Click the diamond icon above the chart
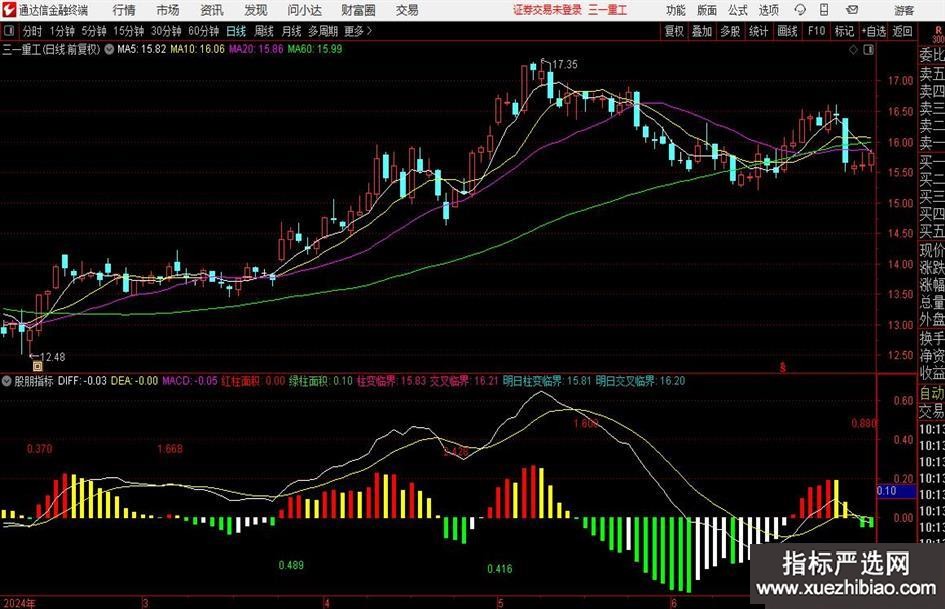This screenshot has width=945, height=609. [x=853, y=50]
